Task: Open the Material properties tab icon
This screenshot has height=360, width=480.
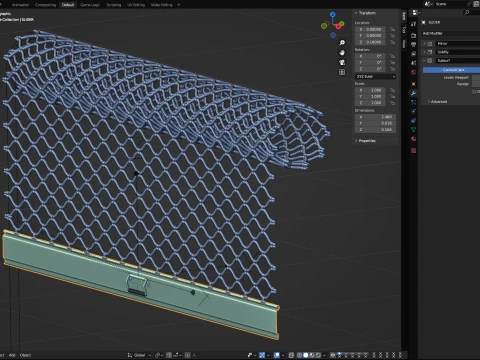Action: pos(414,139)
